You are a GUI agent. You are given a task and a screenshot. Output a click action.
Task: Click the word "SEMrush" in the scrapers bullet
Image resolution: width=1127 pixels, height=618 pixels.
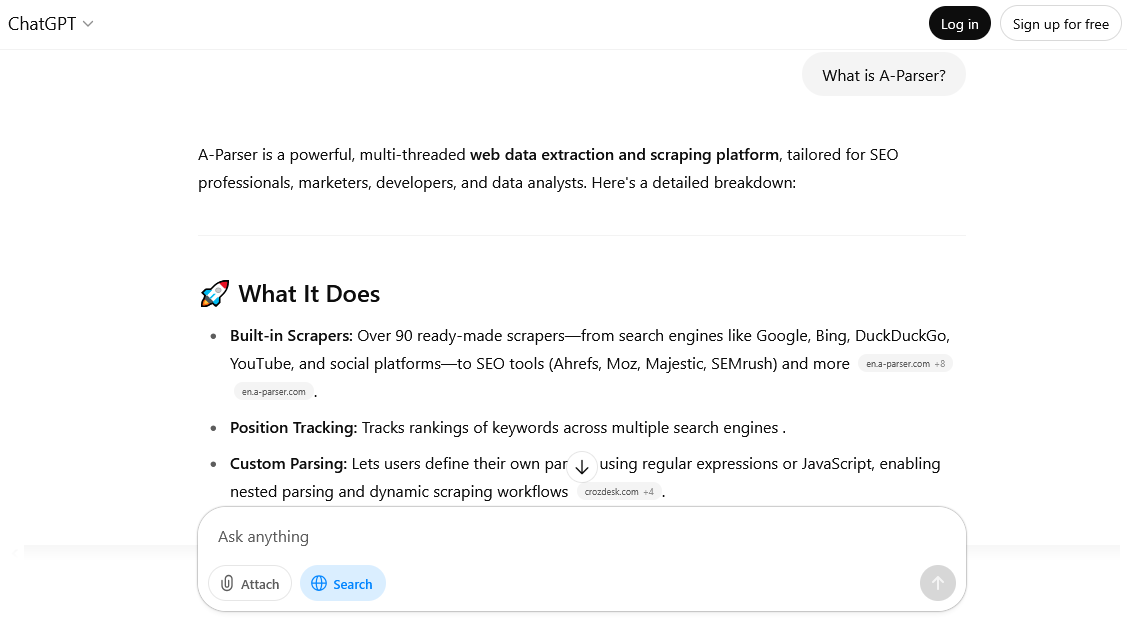click(743, 364)
